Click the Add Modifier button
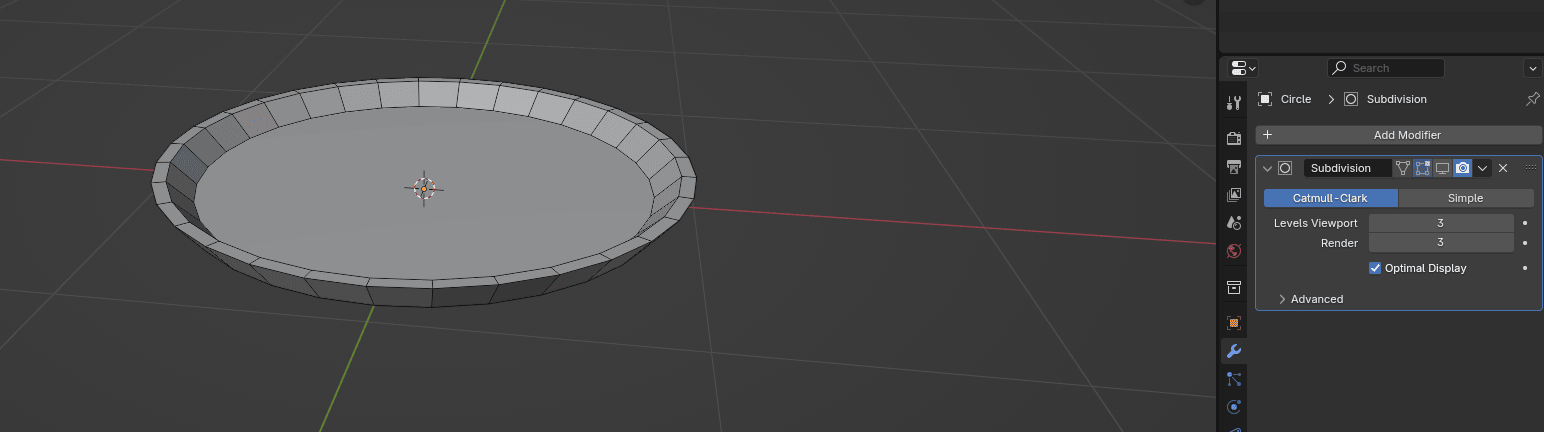Screen dimensions: 1544x432 pos(1399,135)
